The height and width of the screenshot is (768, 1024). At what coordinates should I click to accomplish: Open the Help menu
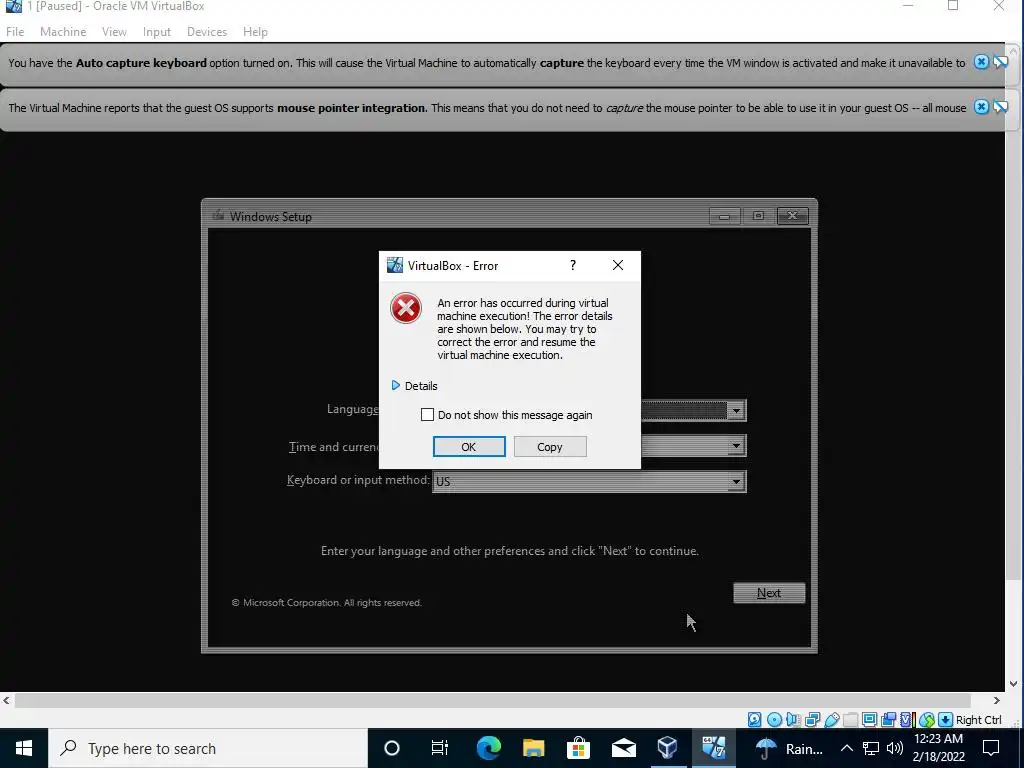pyautogui.click(x=255, y=31)
